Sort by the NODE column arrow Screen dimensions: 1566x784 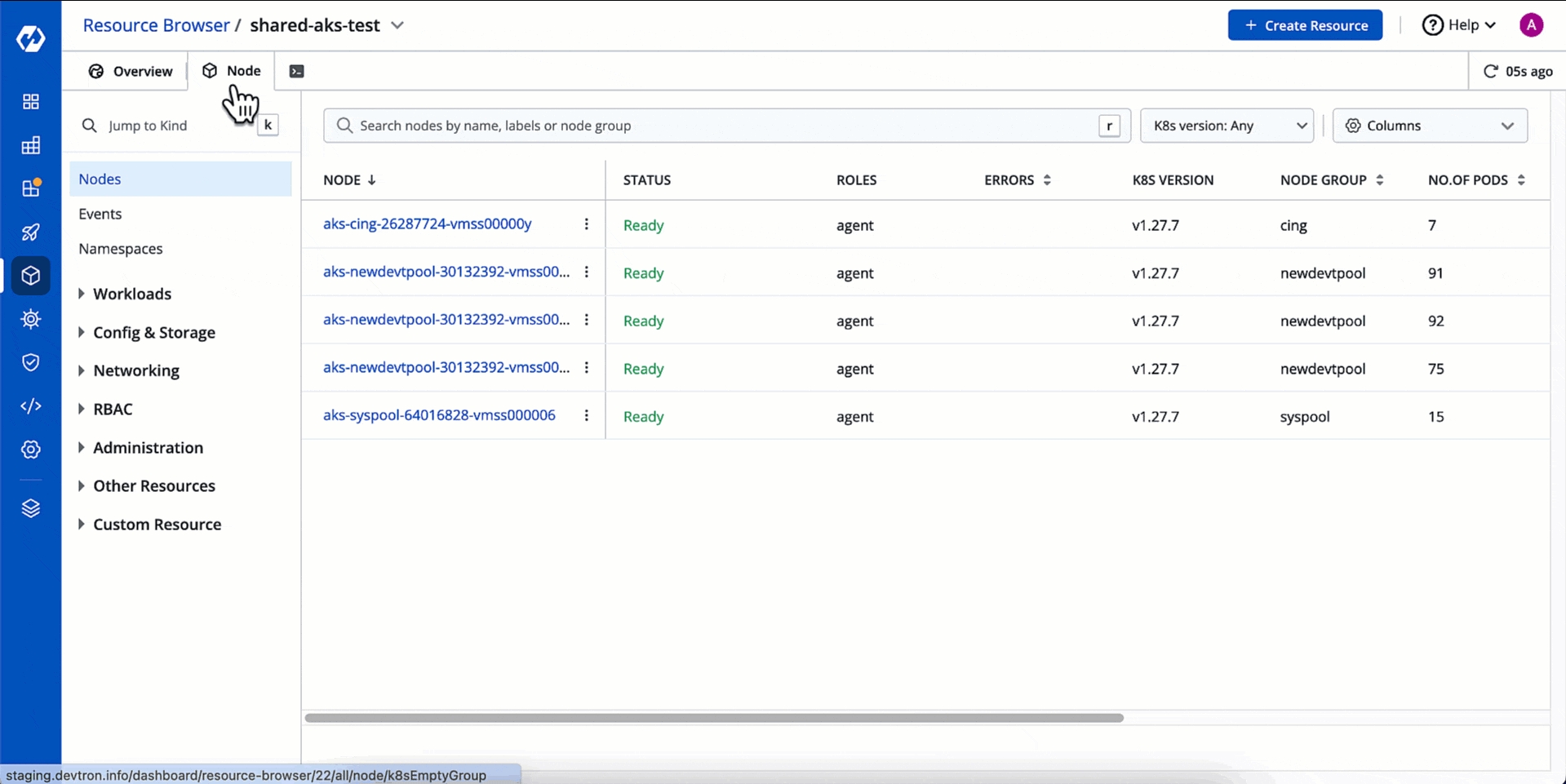pos(371,180)
